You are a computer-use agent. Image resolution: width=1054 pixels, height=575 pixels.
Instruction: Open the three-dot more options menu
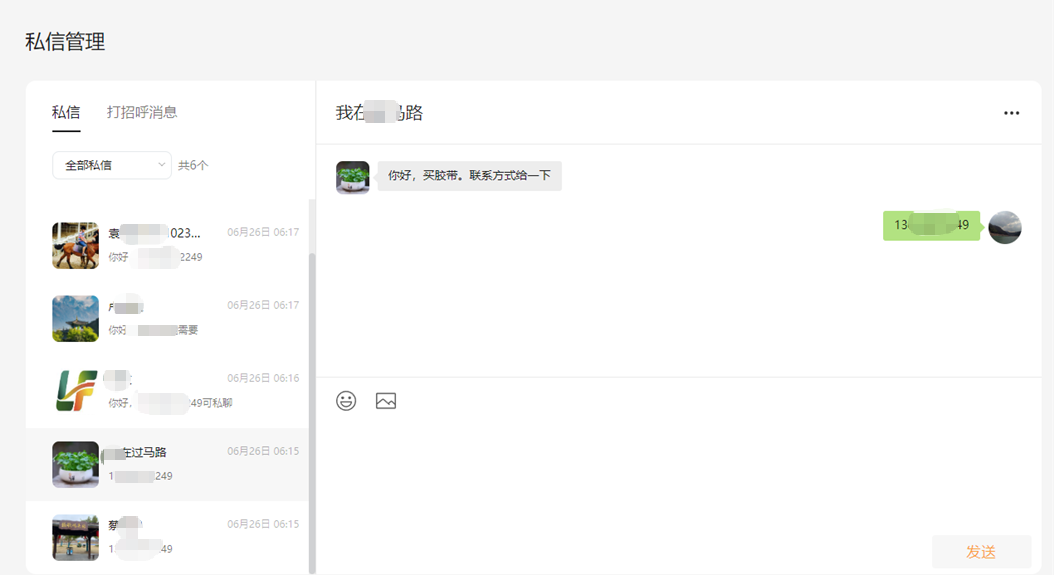(1011, 113)
